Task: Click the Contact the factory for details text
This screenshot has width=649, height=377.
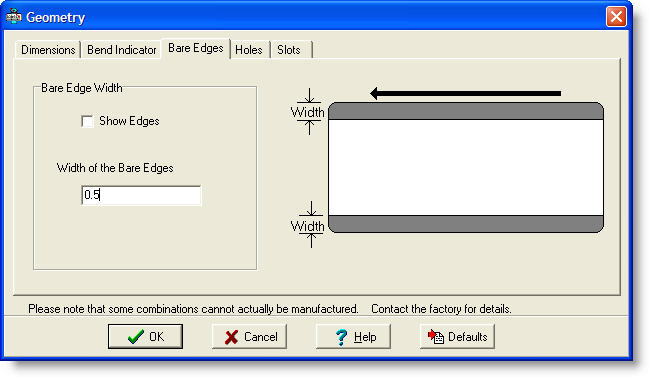Action: click(x=441, y=309)
